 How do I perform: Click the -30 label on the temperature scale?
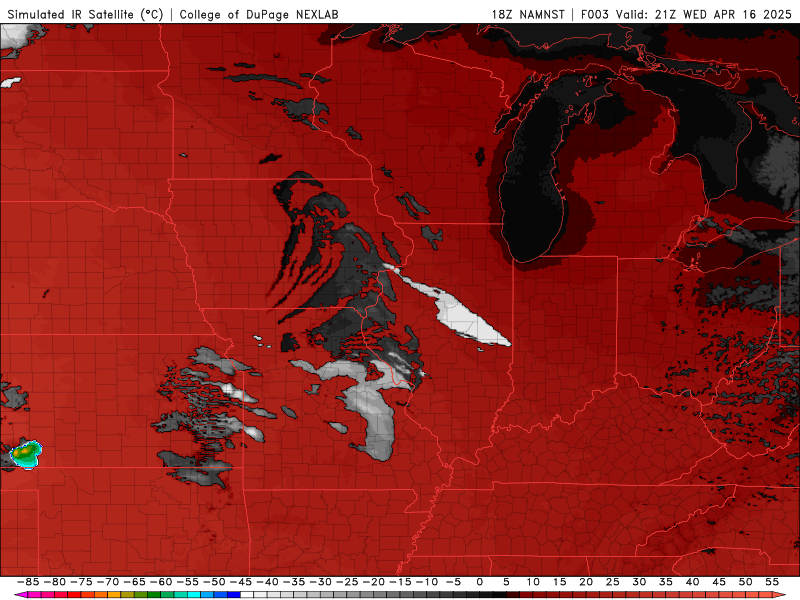tap(320, 582)
